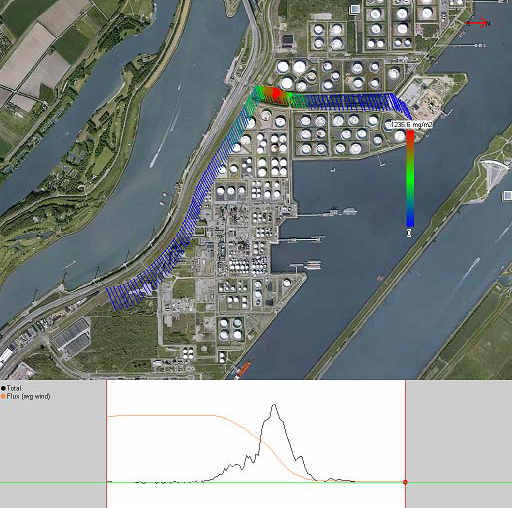
Task: Click the red hotspot on the measurement transect
Action: click(x=277, y=94)
